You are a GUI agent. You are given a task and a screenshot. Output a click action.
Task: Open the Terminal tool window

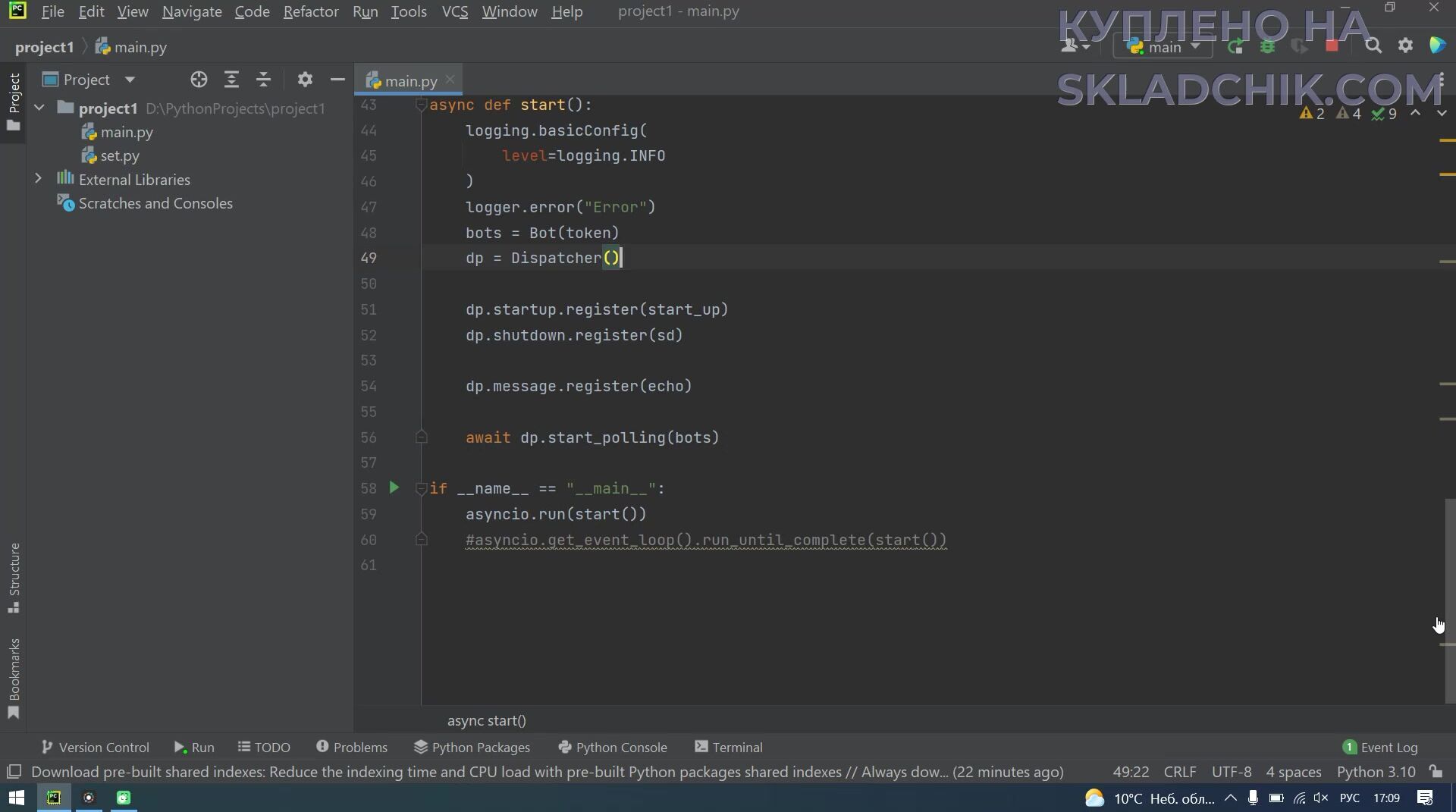click(728, 747)
